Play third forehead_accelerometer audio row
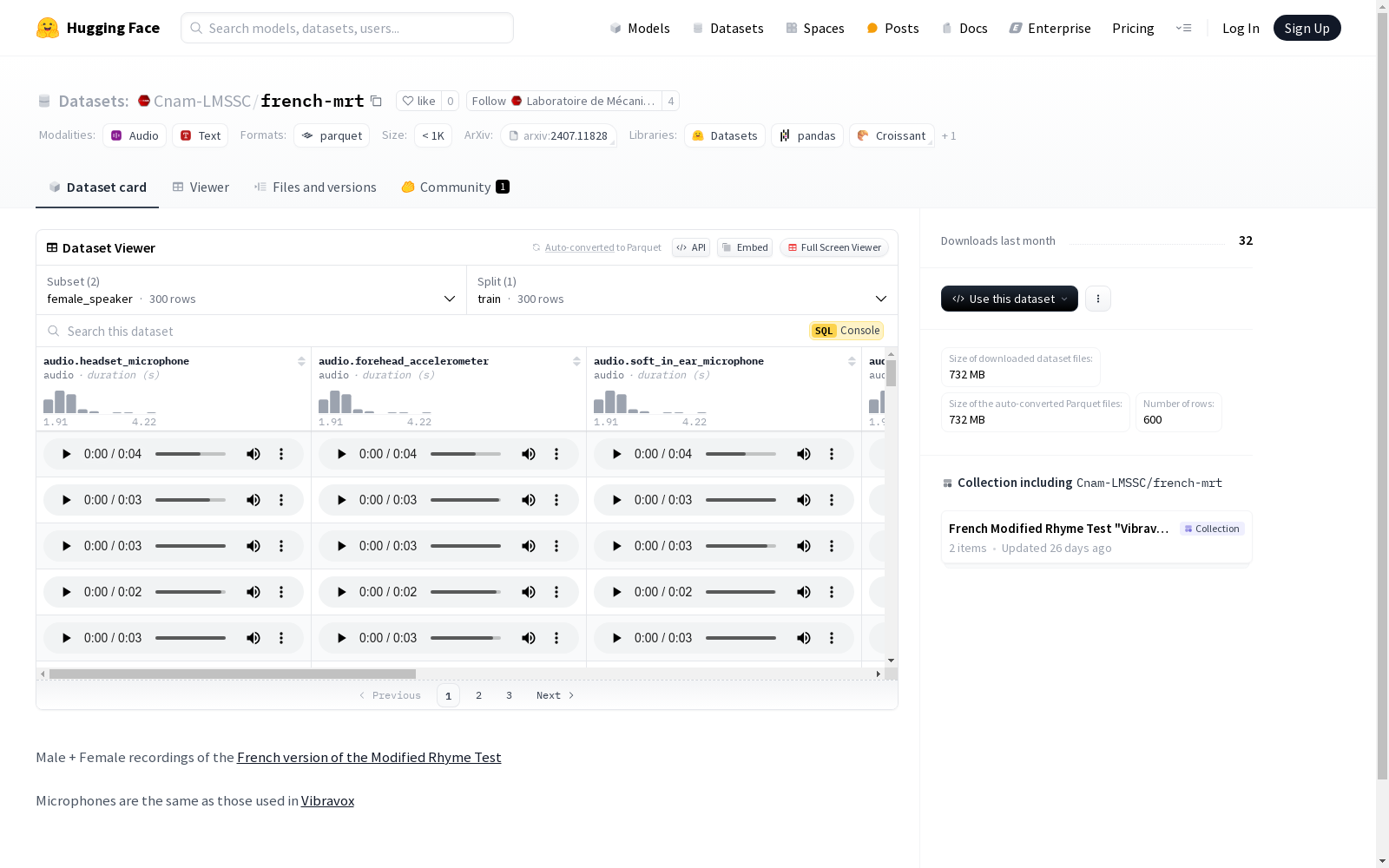 (341, 546)
